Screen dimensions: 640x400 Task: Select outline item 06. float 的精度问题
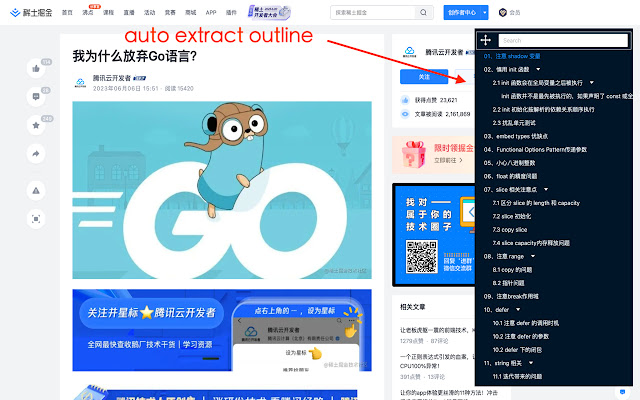(510, 176)
